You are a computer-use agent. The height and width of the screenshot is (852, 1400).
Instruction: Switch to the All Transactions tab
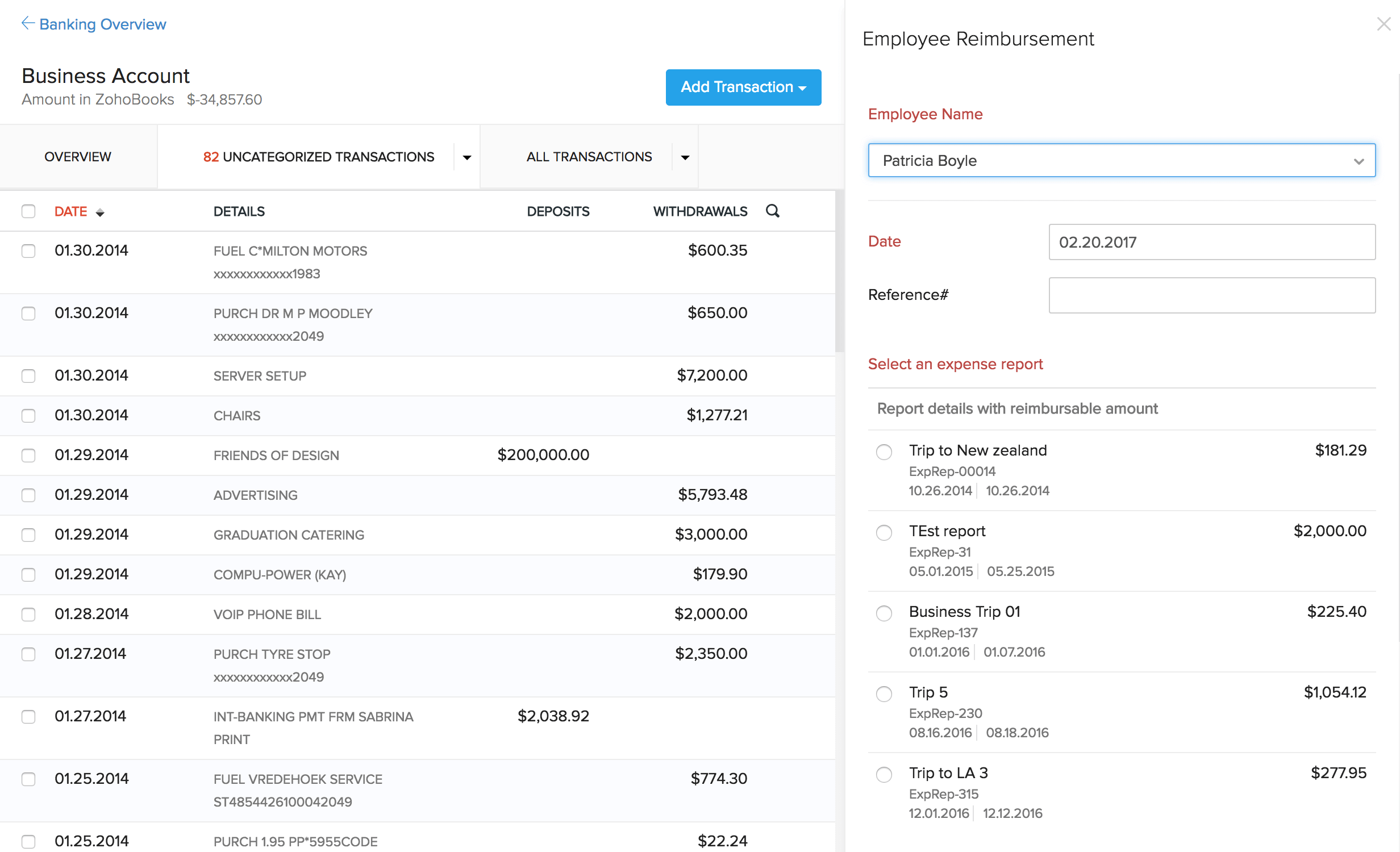click(587, 156)
